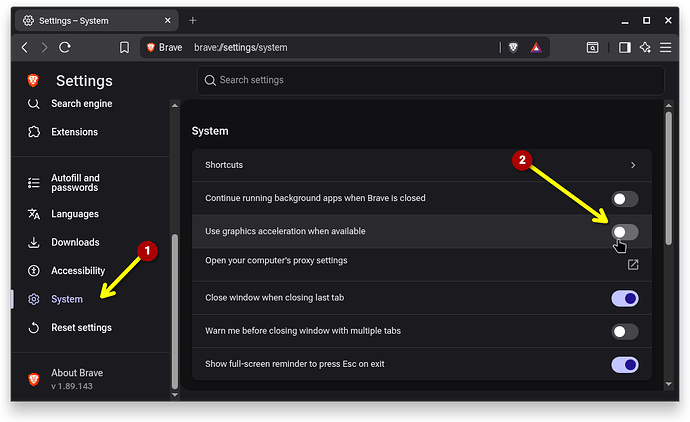The height and width of the screenshot is (422, 690).
Task: Click the Autofill and passwords list icon
Action: click(x=34, y=183)
